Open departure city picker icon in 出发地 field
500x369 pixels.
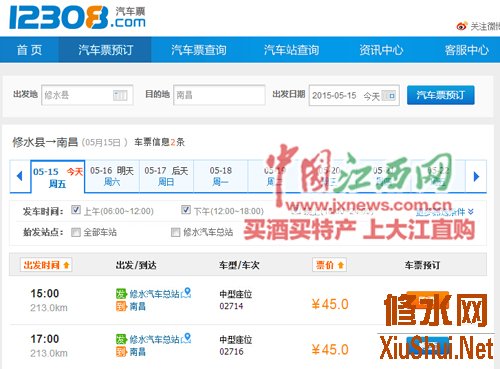pos(120,95)
